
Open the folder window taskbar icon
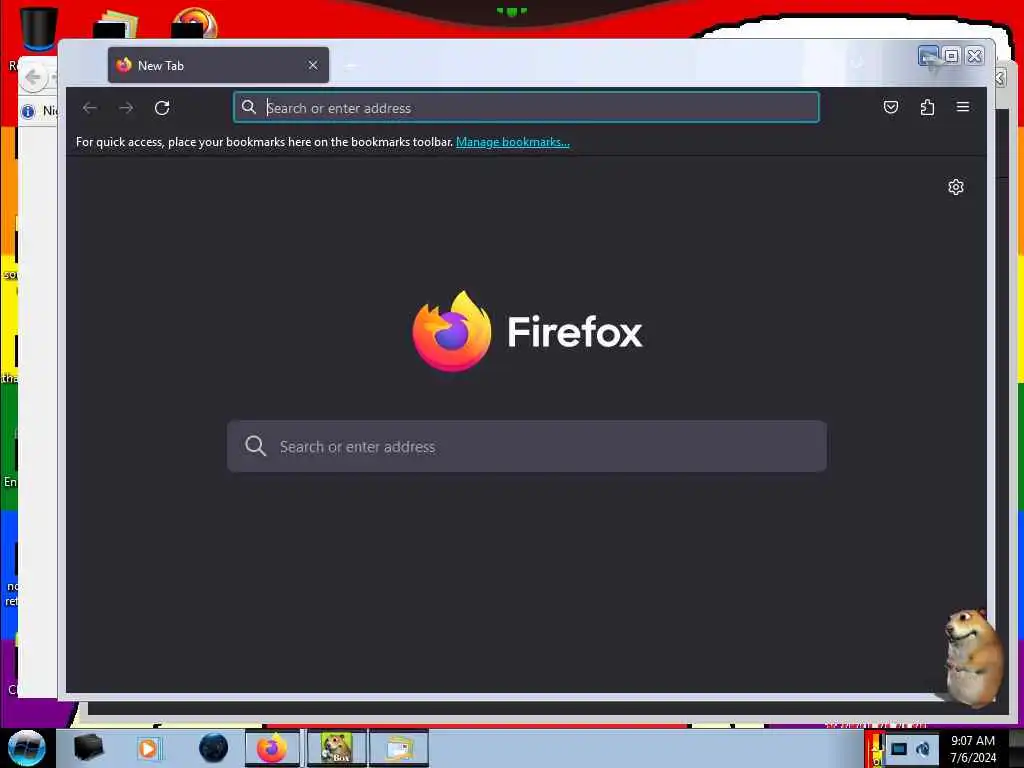coord(399,748)
